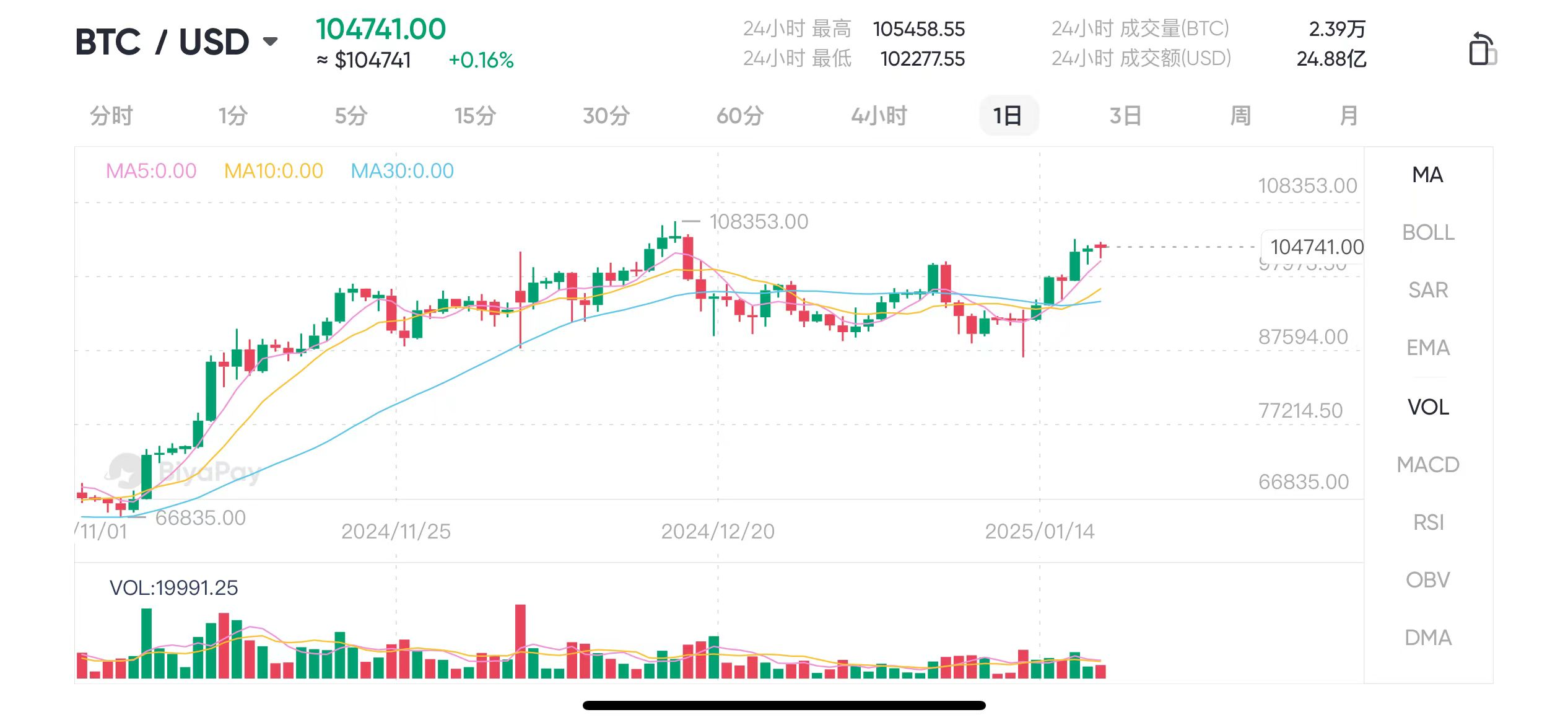The image size is (1568, 725).
Task: Tap the rotate screen icon
Action: [x=1481, y=48]
